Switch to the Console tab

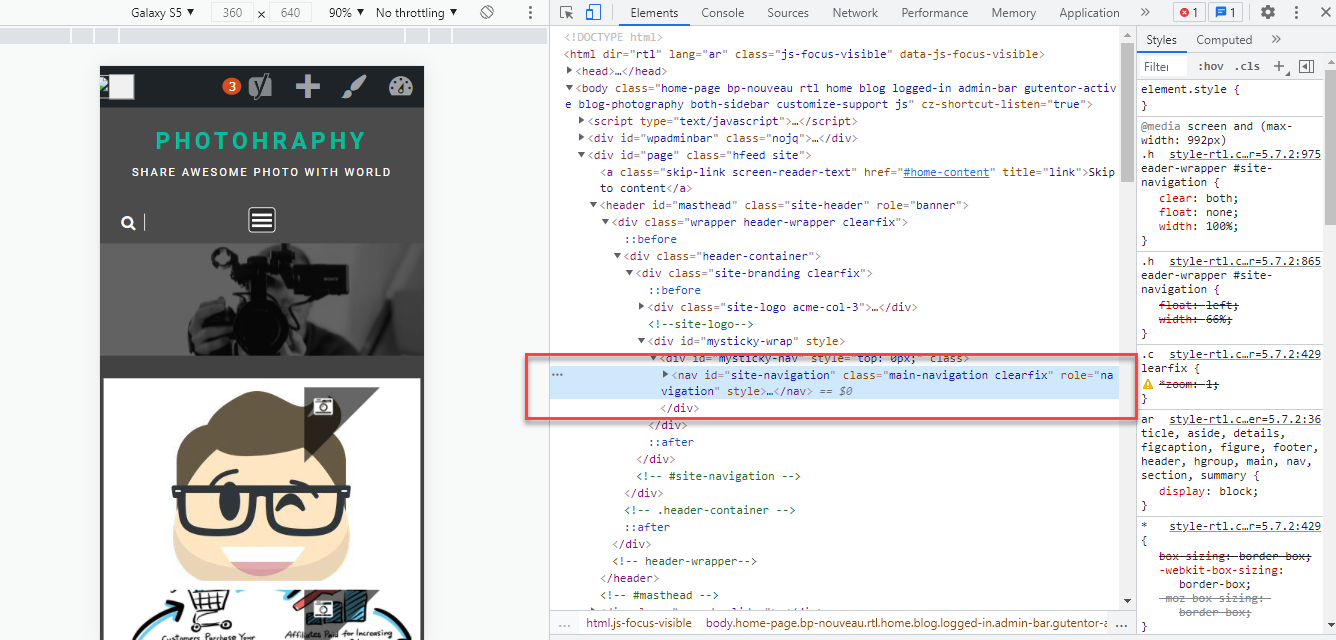click(722, 13)
